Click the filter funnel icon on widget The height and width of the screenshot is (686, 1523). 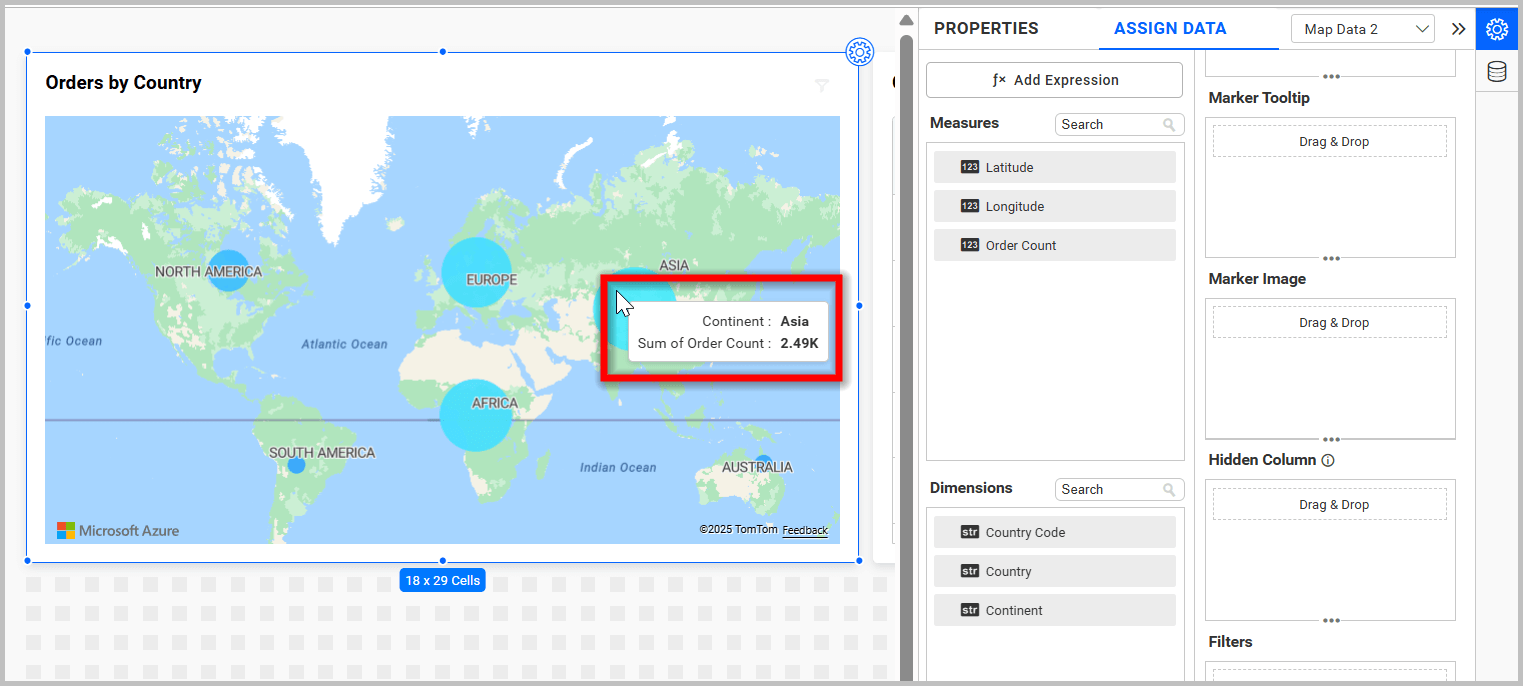coord(822,86)
